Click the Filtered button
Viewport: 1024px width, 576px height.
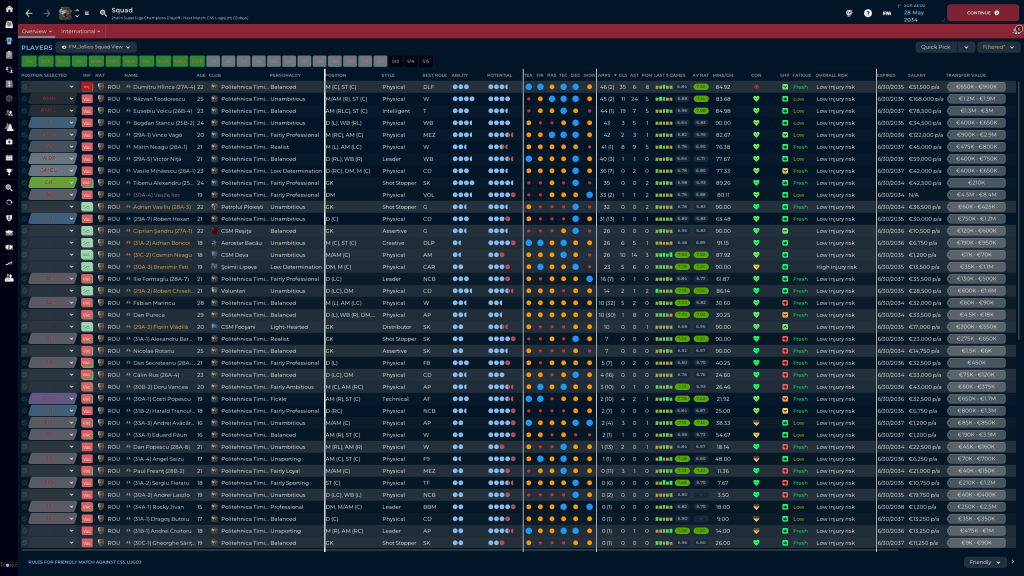coord(996,47)
